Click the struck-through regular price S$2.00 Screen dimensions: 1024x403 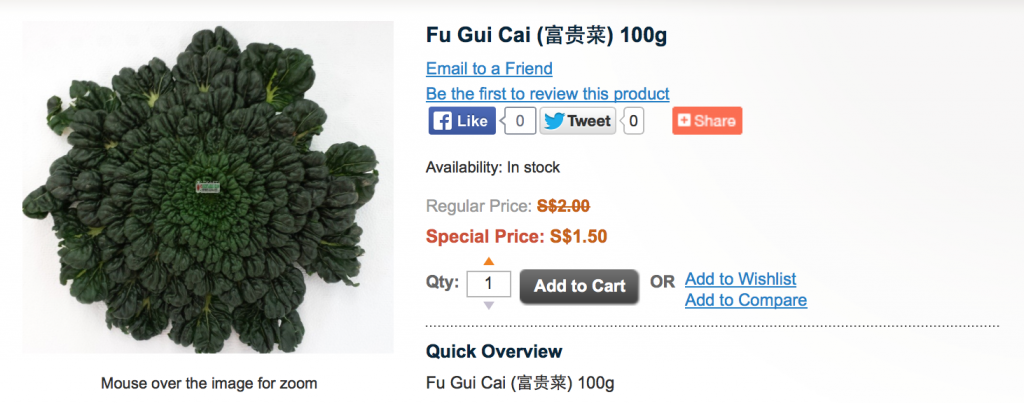pos(564,206)
